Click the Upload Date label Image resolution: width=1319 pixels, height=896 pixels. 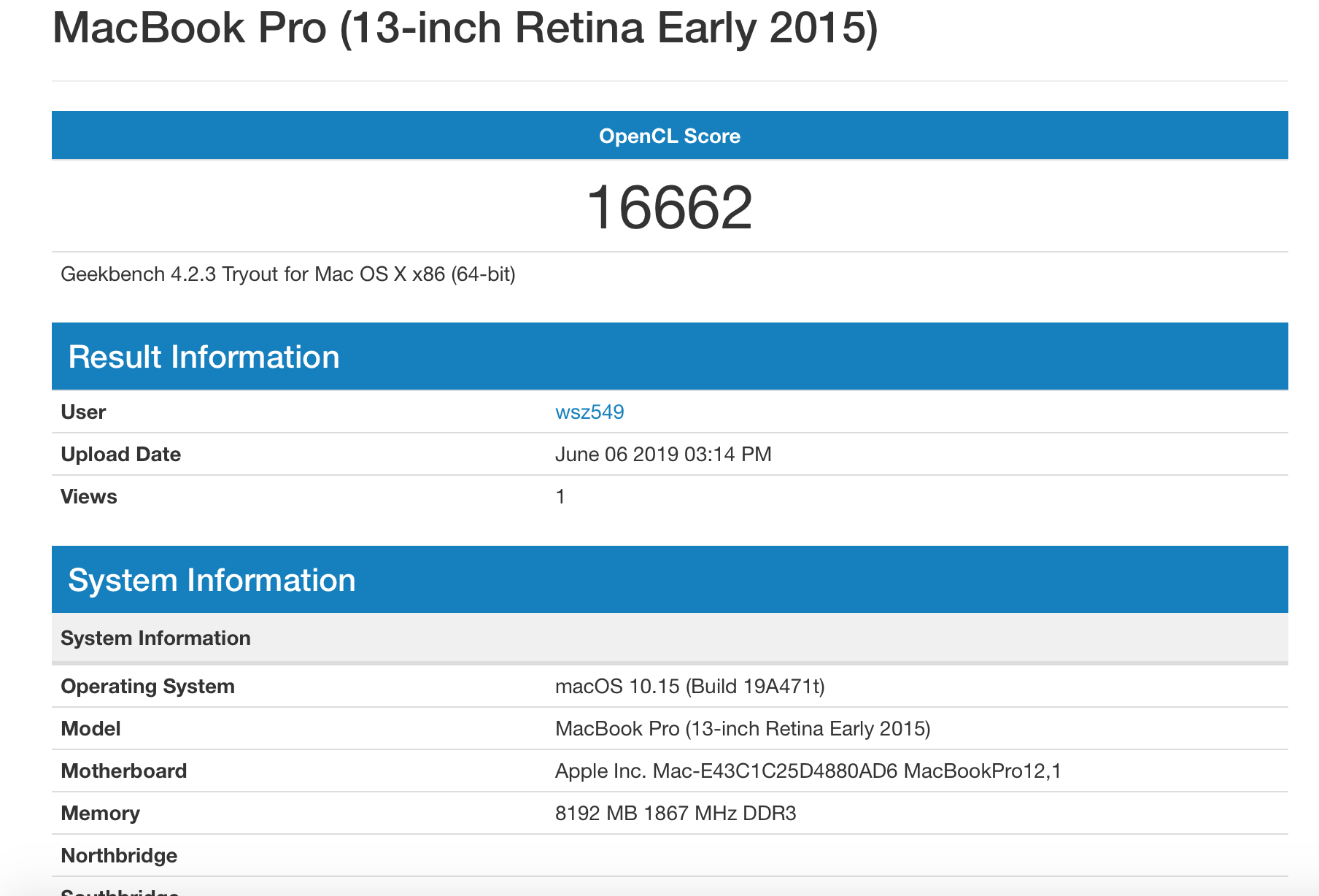(x=121, y=455)
